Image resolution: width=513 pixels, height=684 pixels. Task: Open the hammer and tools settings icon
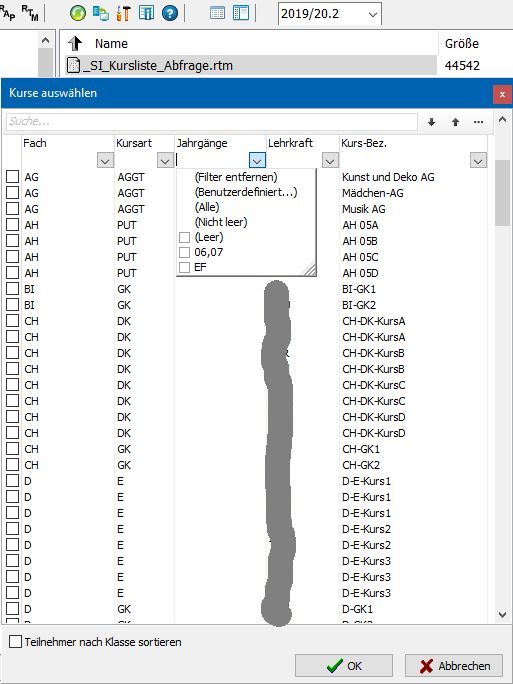124,13
